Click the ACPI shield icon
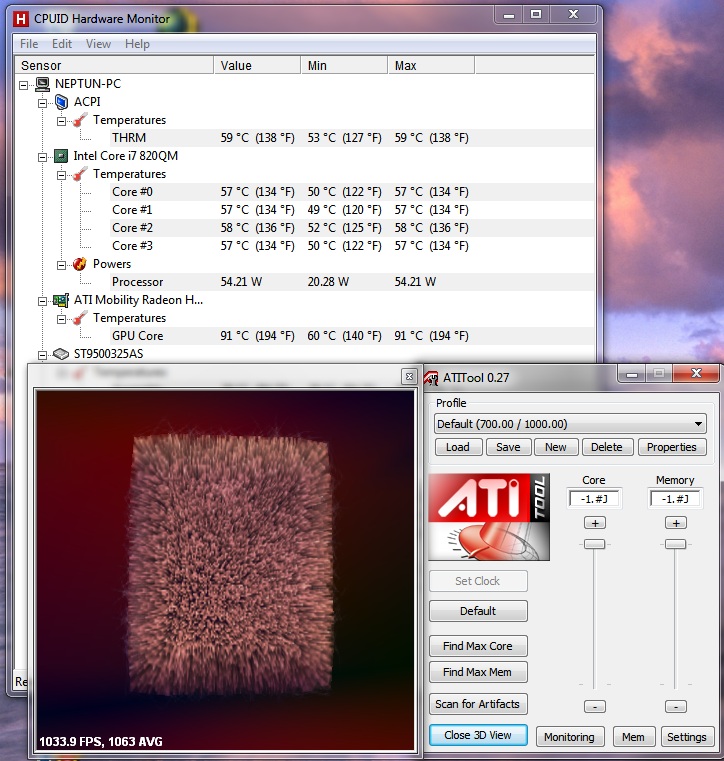This screenshot has width=724, height=761. click(x=61, y=102)
